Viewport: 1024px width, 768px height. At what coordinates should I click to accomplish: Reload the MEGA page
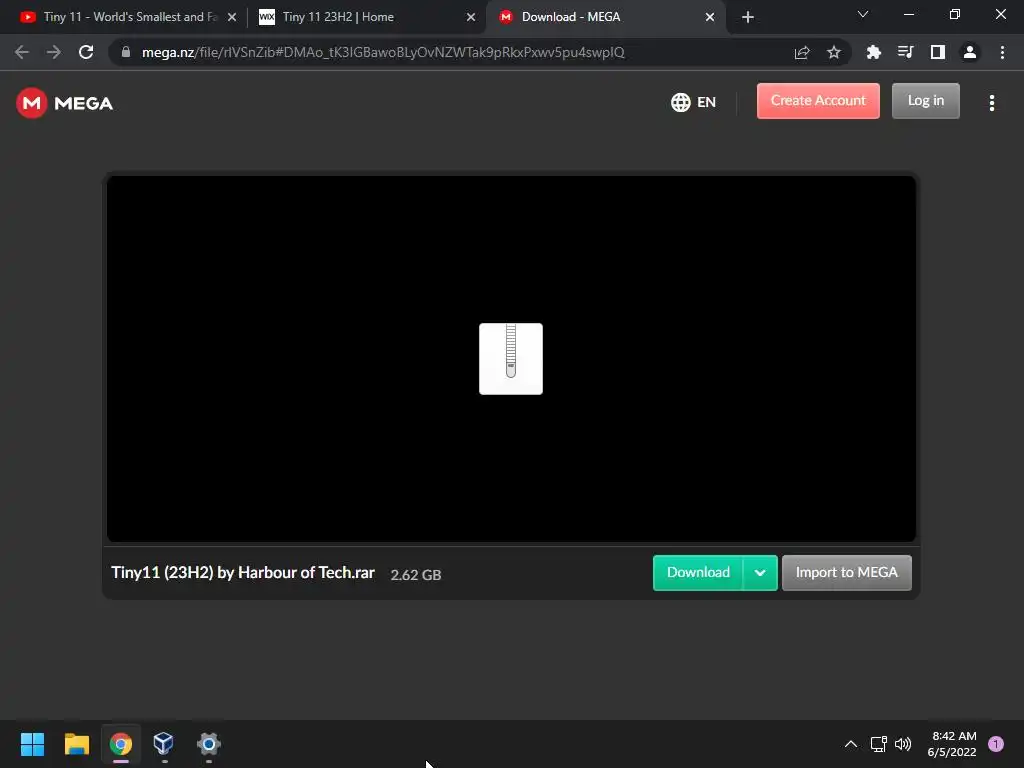(x=86, y=52)
